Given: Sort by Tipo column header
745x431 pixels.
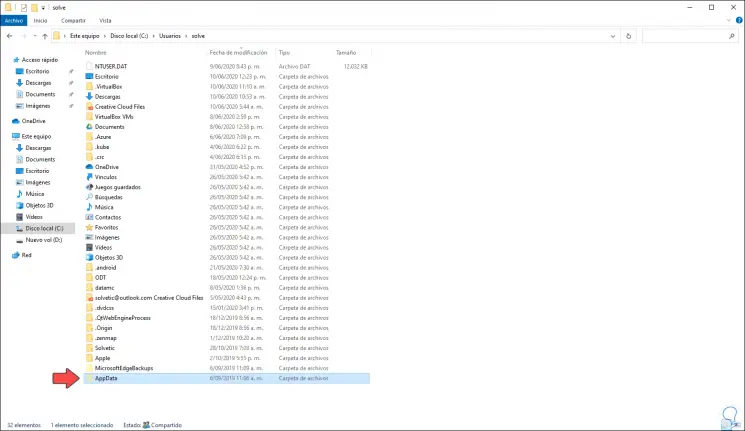Looking at the screenshot, I should (x=284, y=53).
